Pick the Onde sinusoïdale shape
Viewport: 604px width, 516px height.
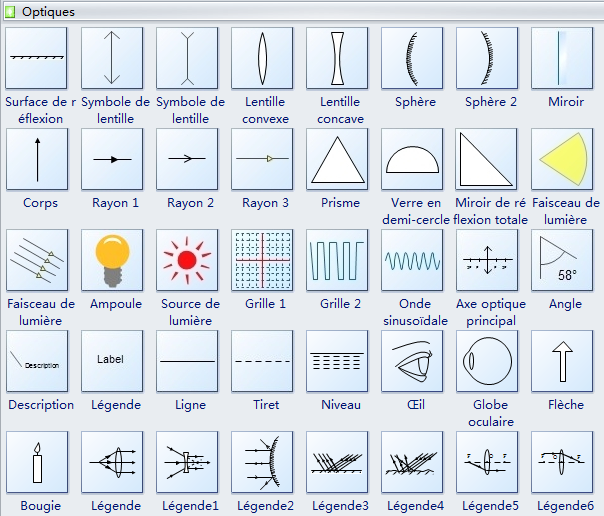point(412,260)
